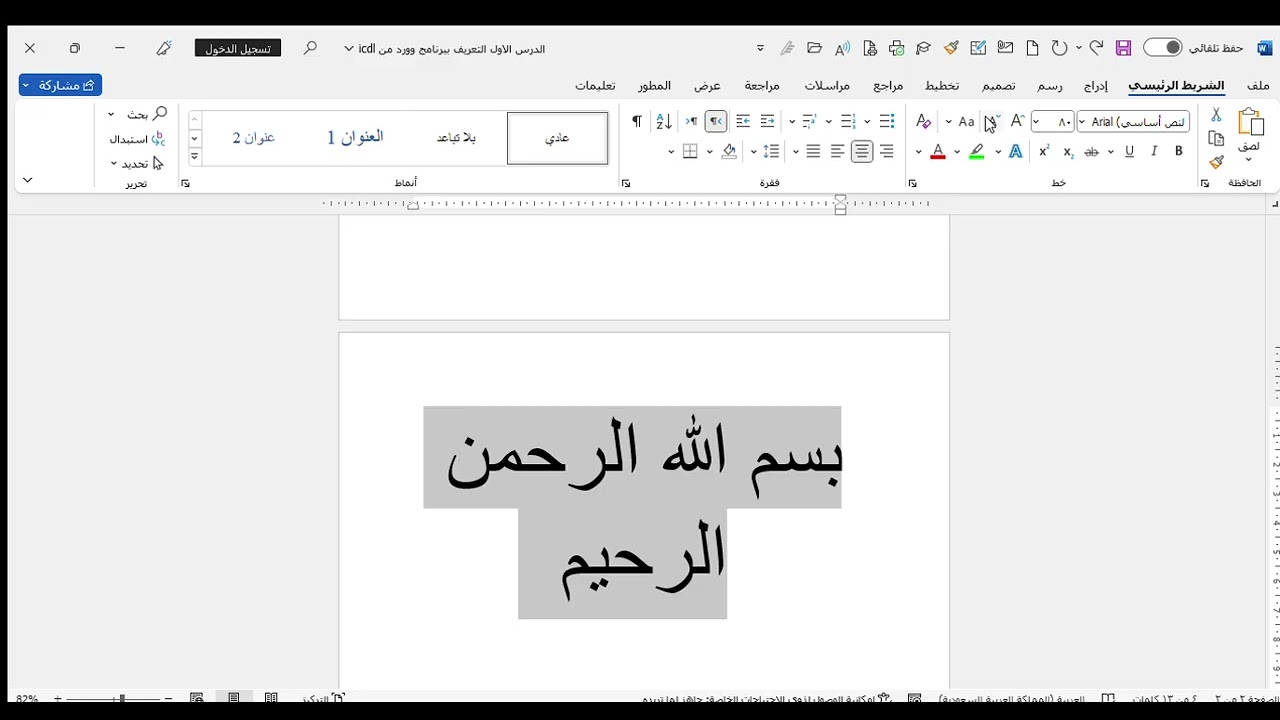Click the Line Spacing icon

(x=771, y=152)
